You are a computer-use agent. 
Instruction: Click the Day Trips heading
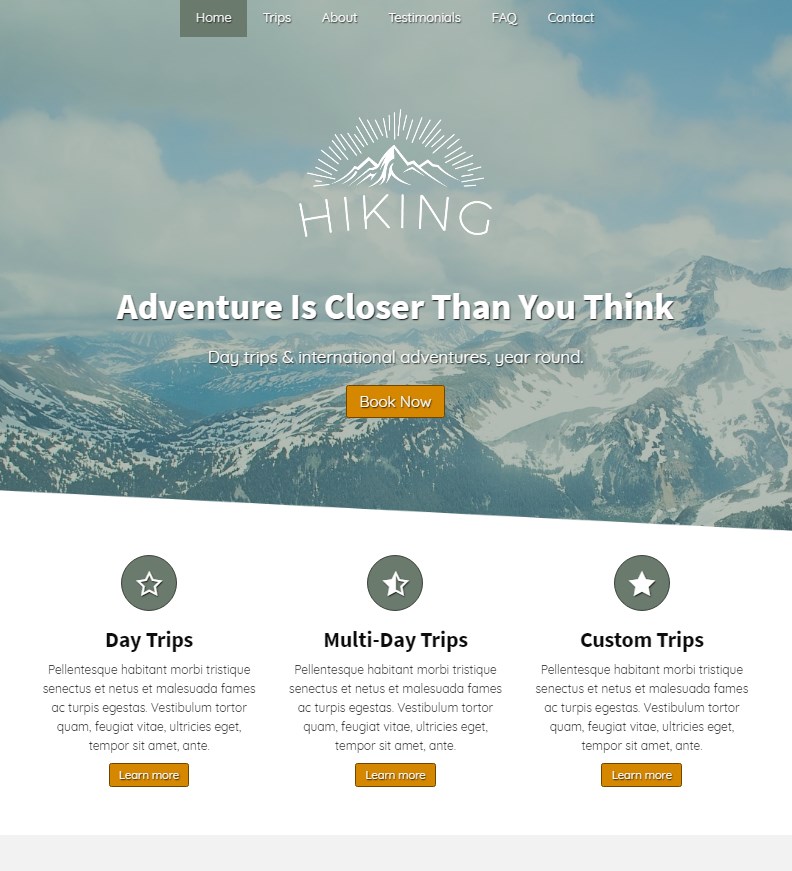pyautogui.click(x=149, y=640)
